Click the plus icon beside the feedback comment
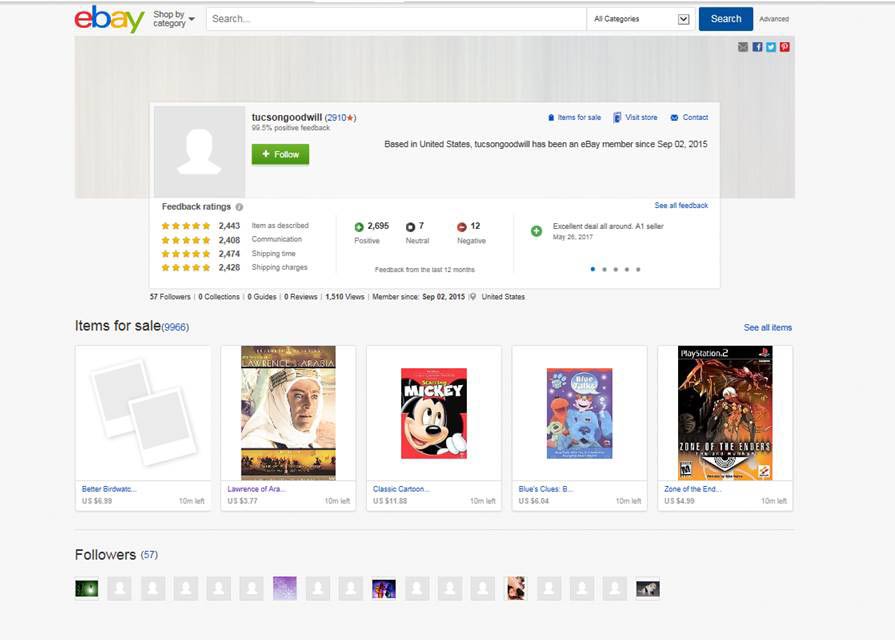The width and height of the screenshot is (895, 640). coord(537,231)
